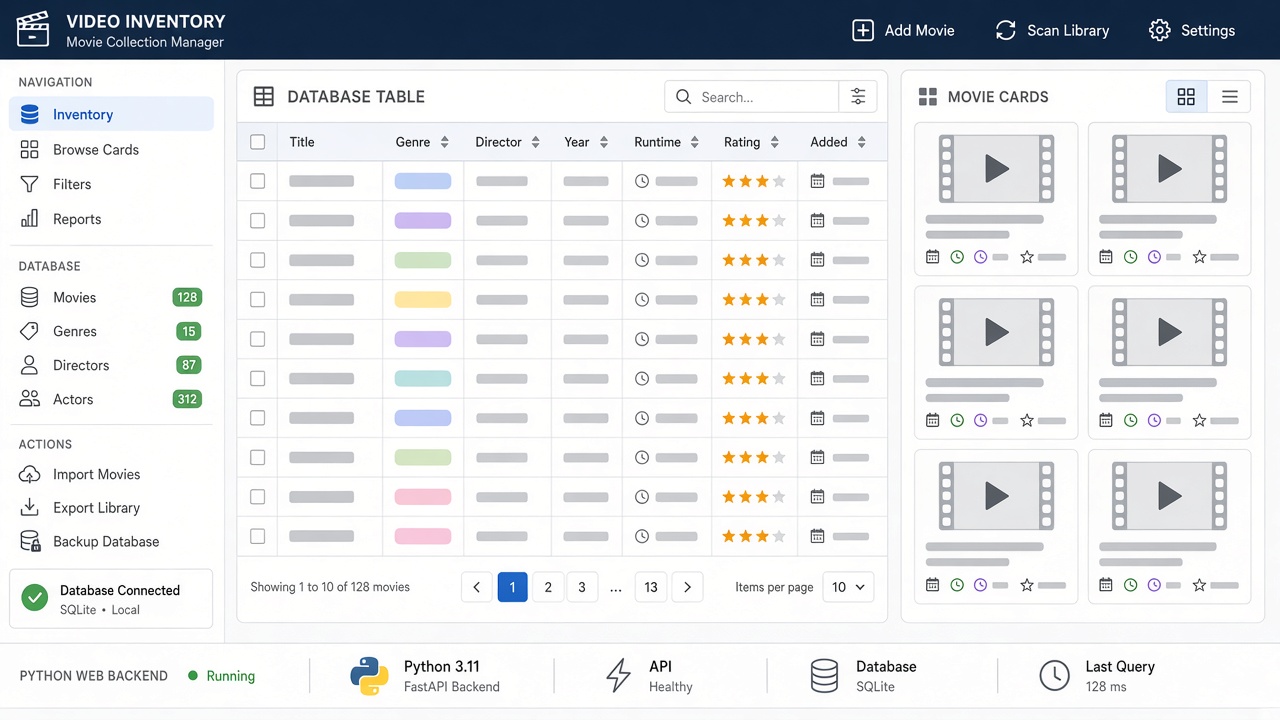Click the Database Connected status card
Screen dimensions: 1280x720
point(111,599)
